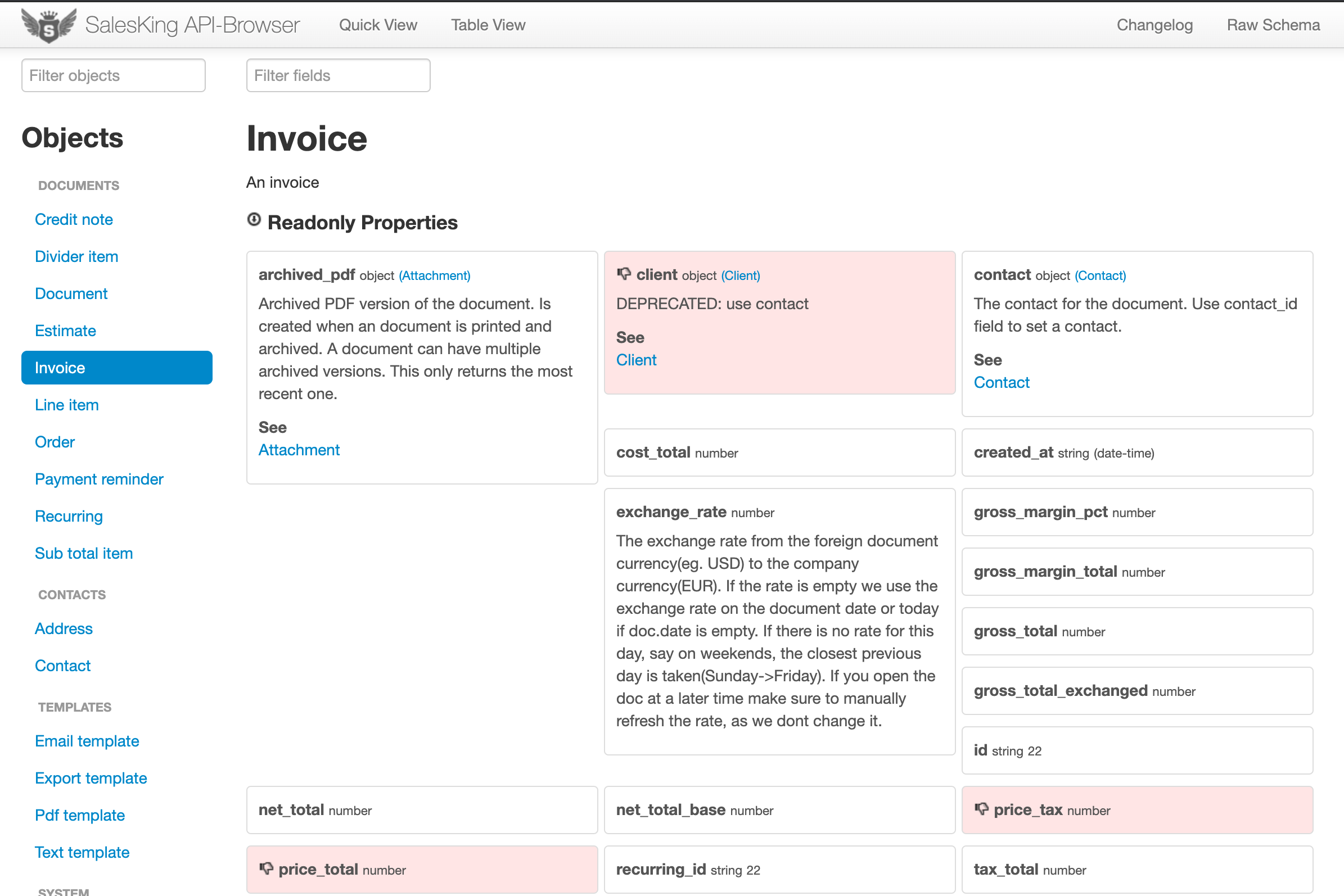
Task: Switch to Table View
Action: click(488, 25)
